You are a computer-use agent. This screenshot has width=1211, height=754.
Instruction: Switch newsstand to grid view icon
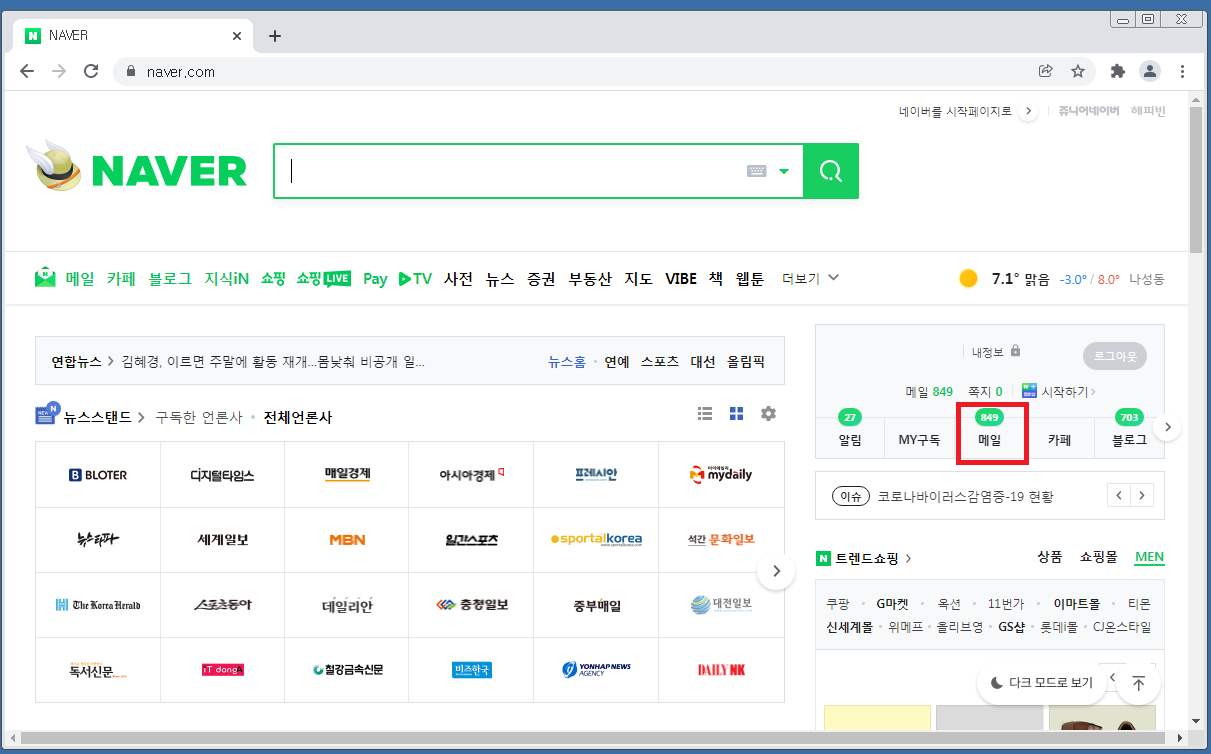point(737,414)
